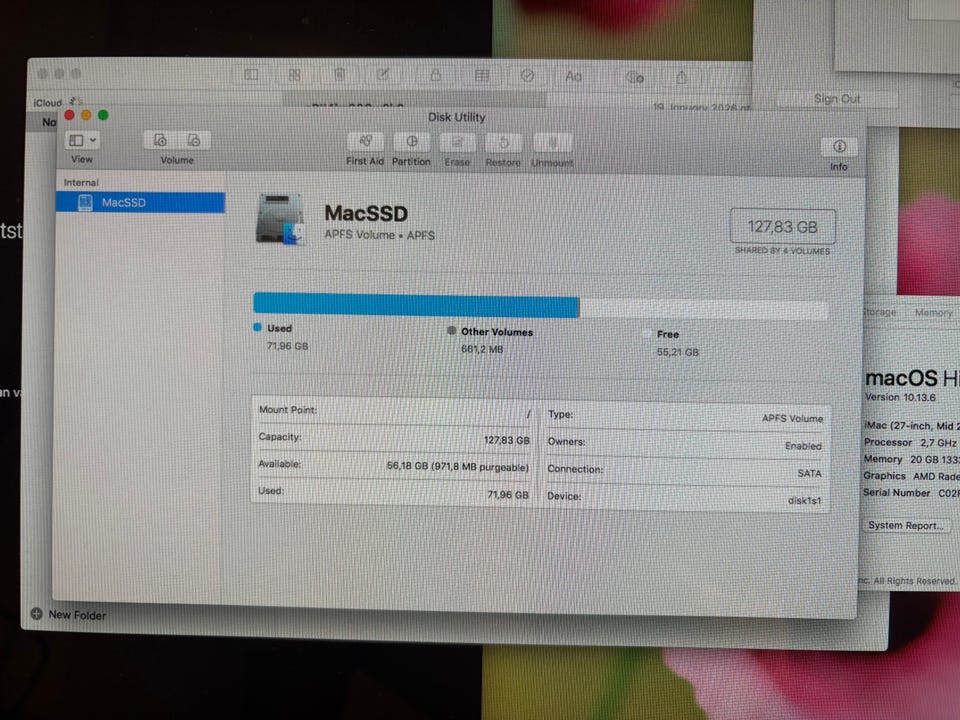The height and width of the screenshot is (720, 960).
Task: Click the Erase toolbar icon
Action: coord(457,143)
